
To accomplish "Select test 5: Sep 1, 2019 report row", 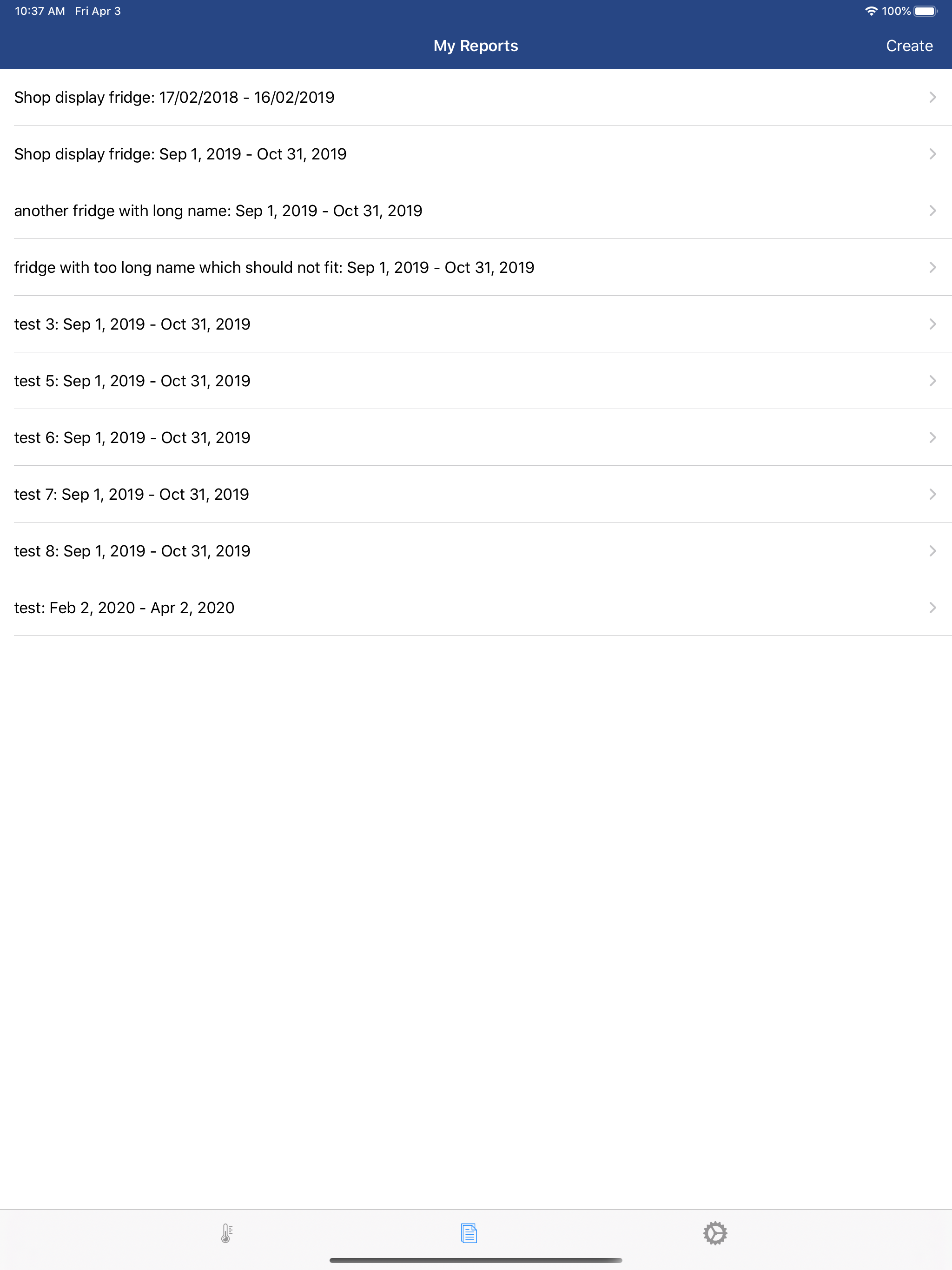I will point(476,381).
